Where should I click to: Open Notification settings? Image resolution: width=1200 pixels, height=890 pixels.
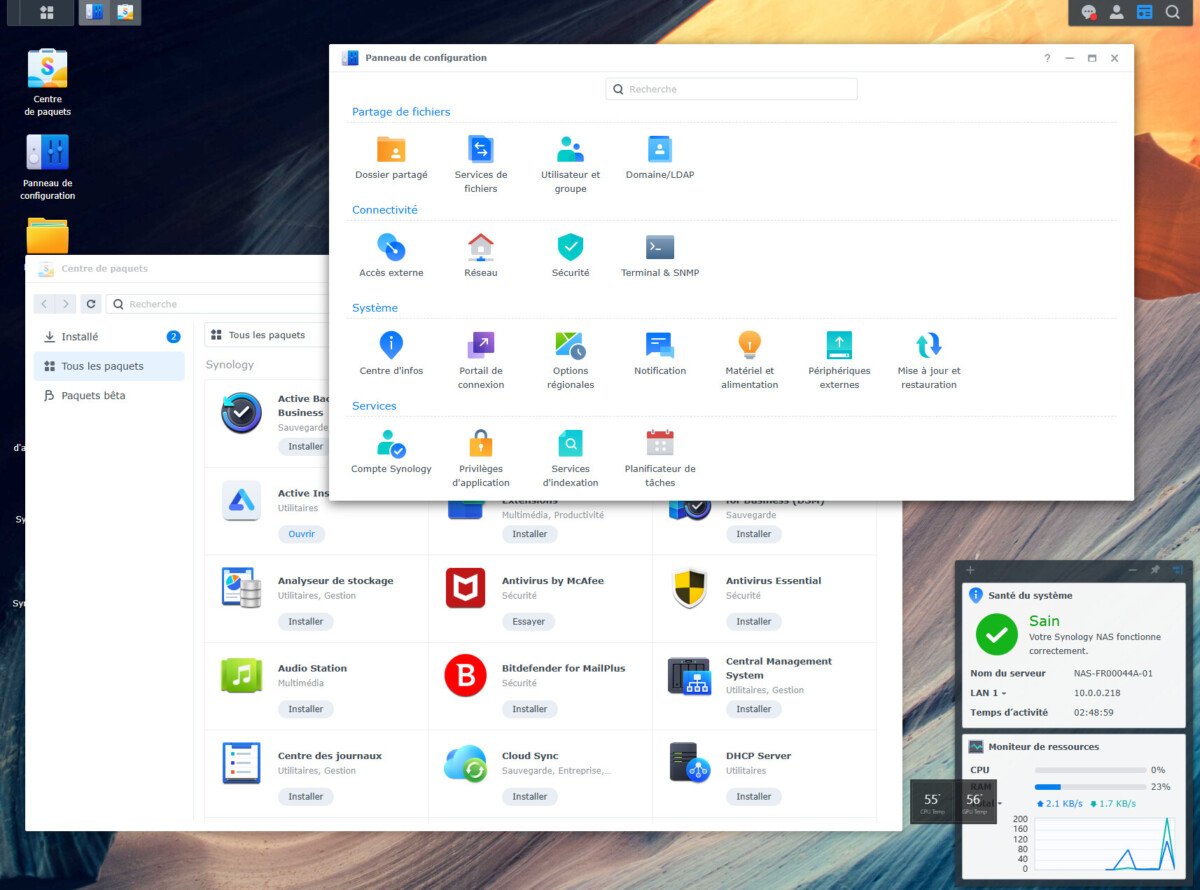click(659, 345)
